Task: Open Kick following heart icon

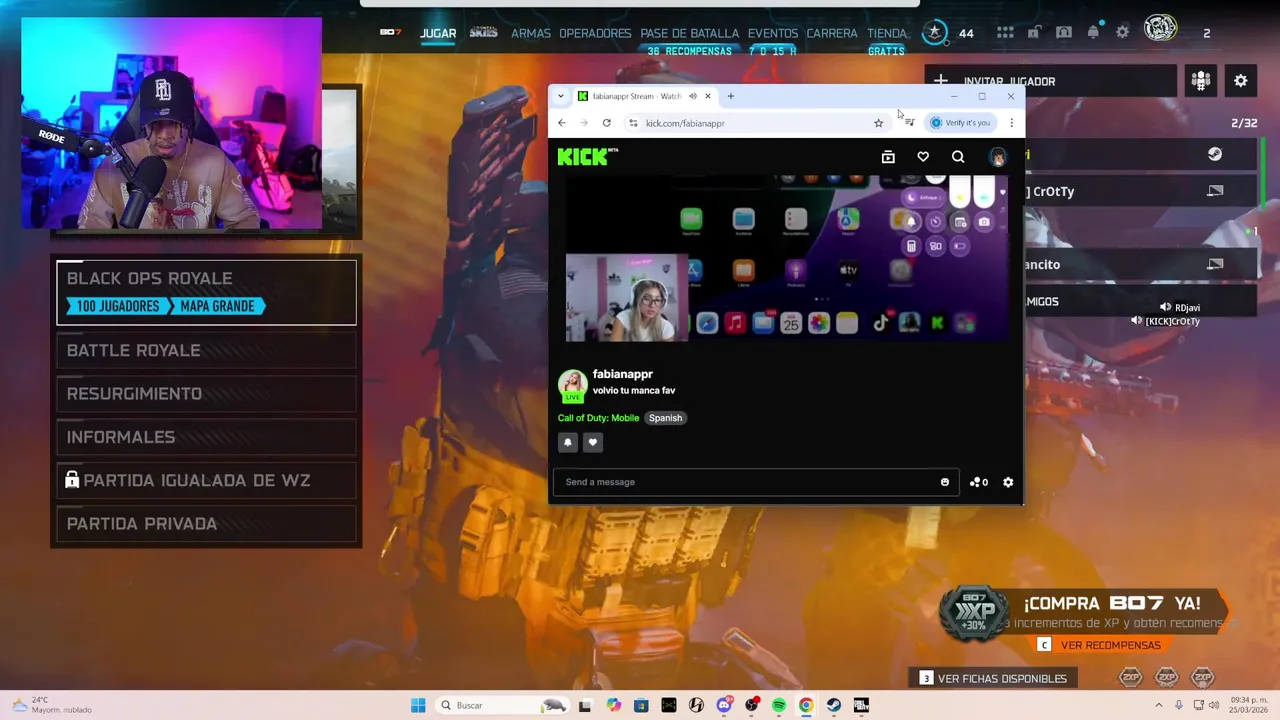Action: click(923, 157)
